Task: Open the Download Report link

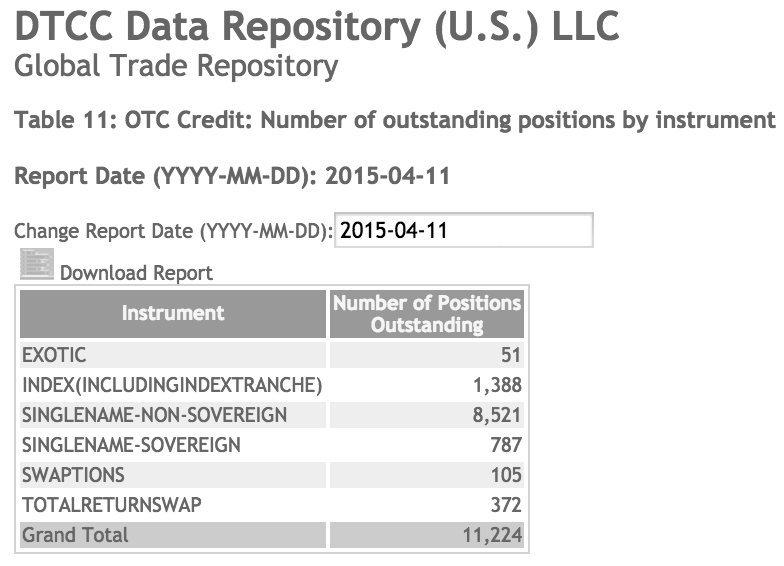Action: tap(136, 273)
